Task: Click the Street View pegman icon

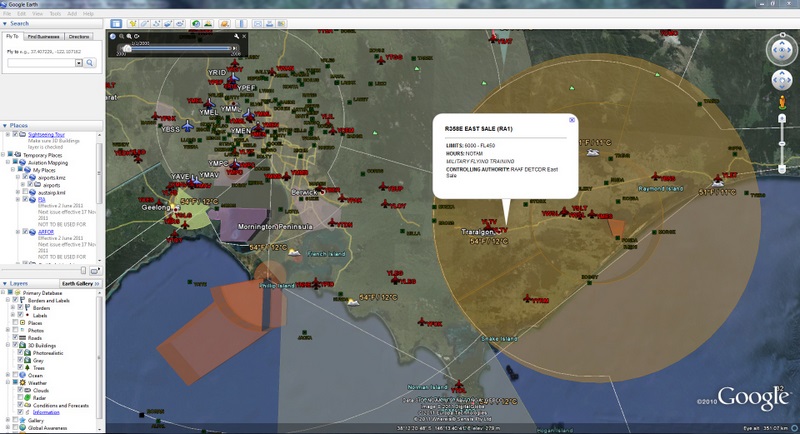Action: (782, 102)
